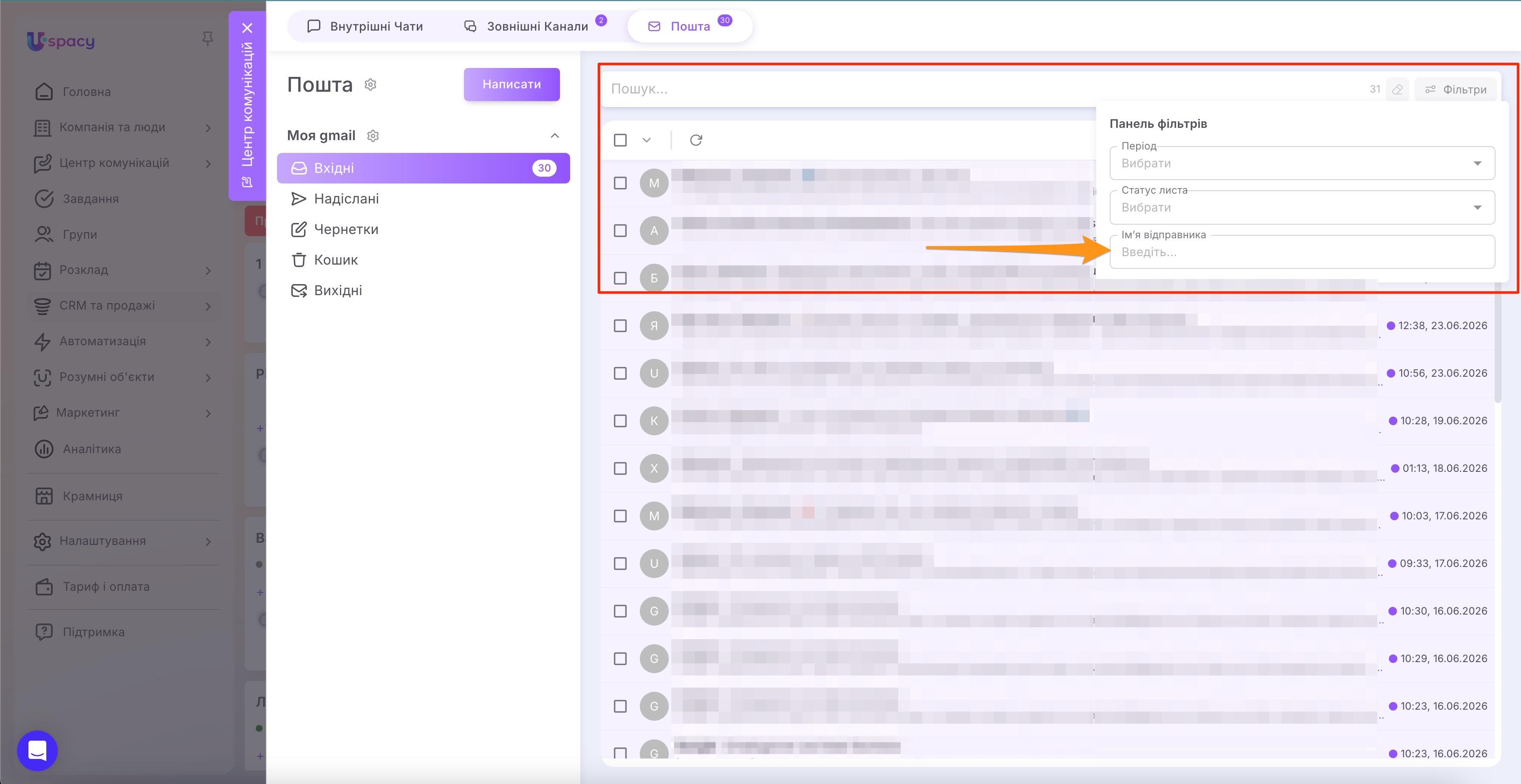The height and width of the screenshot is (784, 1521).
Task: Tick the select-all emails checkbox
Action: (620, 140)
